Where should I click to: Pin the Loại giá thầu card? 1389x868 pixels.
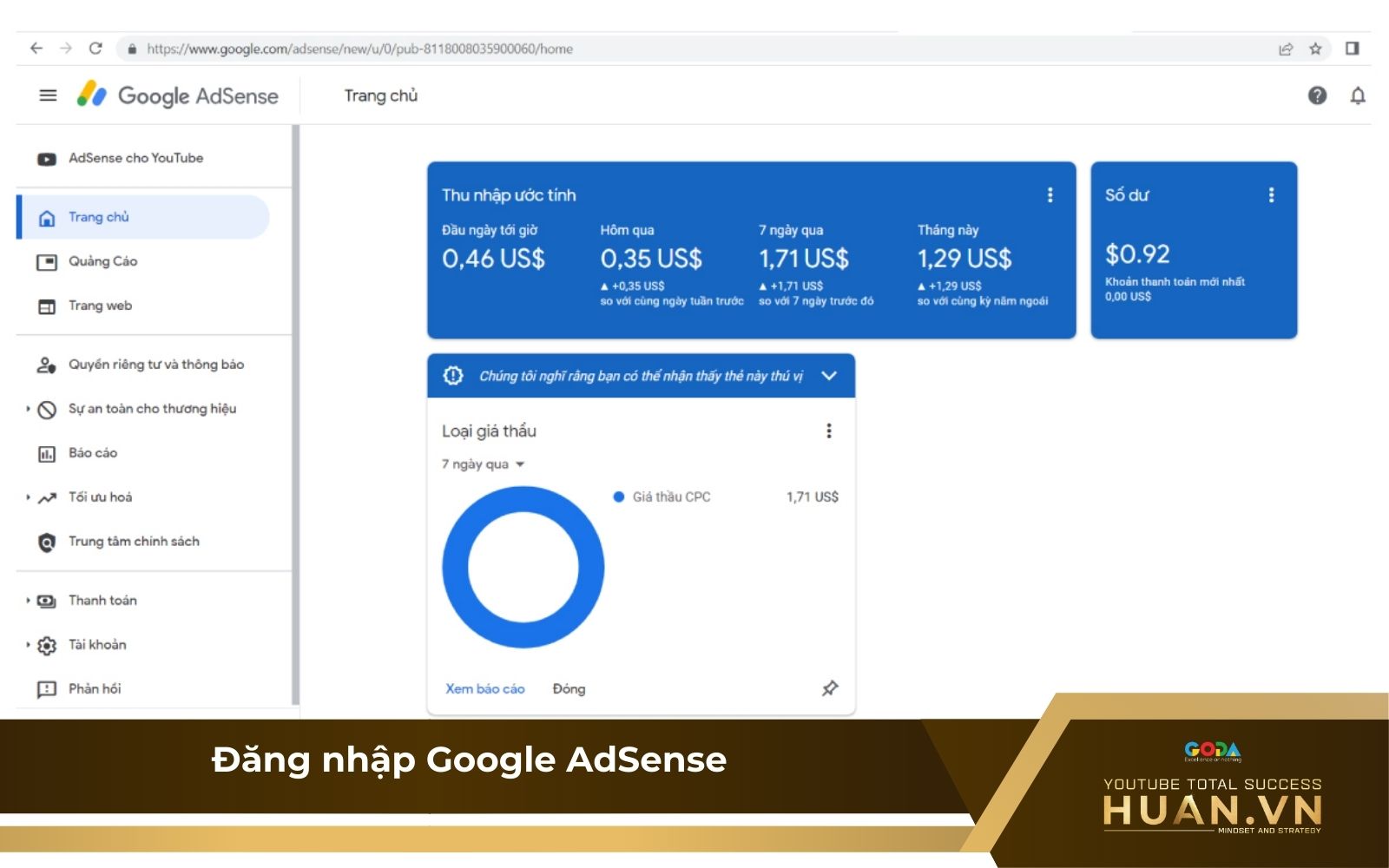coord(830,688)
